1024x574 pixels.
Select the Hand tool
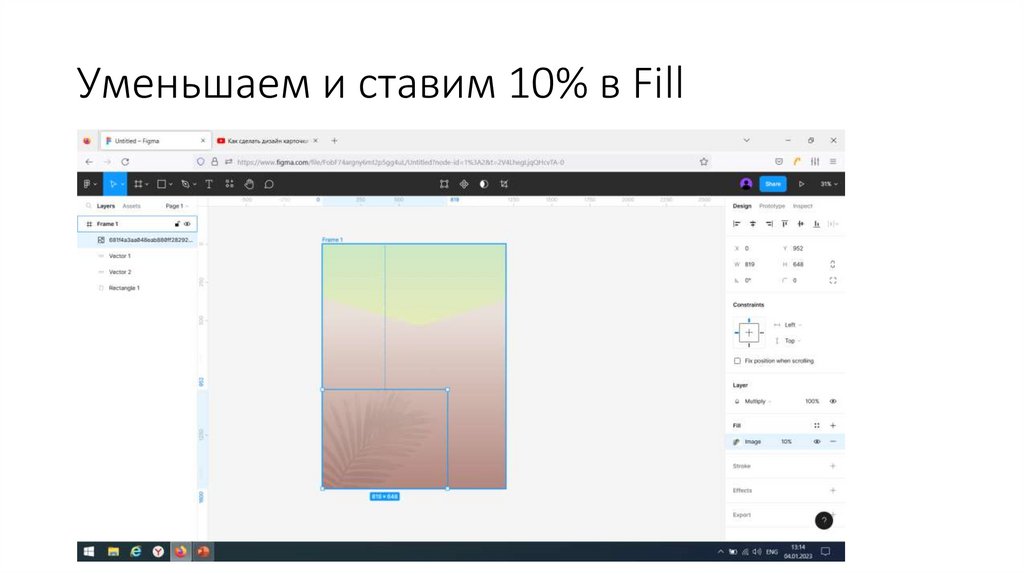[x=249, y=184]
